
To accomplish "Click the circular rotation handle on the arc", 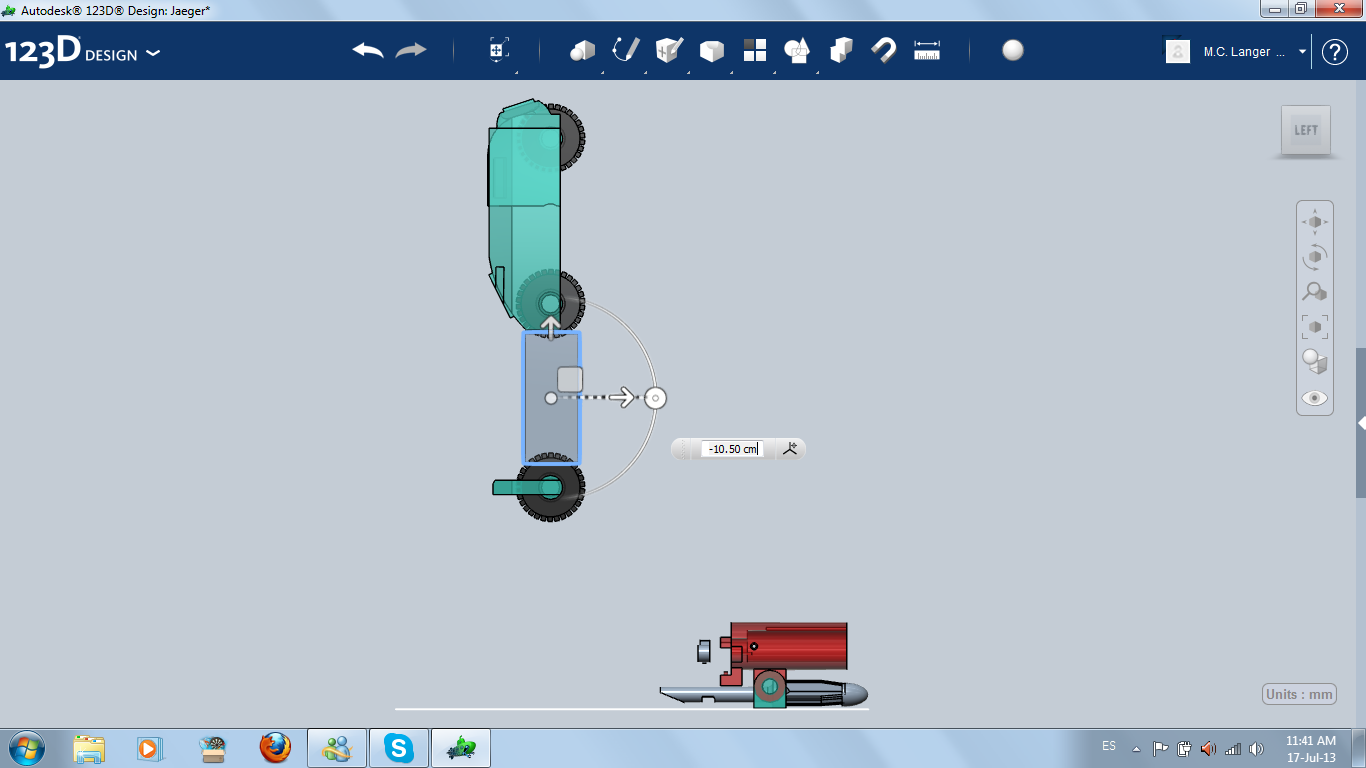I will [655, 399].
